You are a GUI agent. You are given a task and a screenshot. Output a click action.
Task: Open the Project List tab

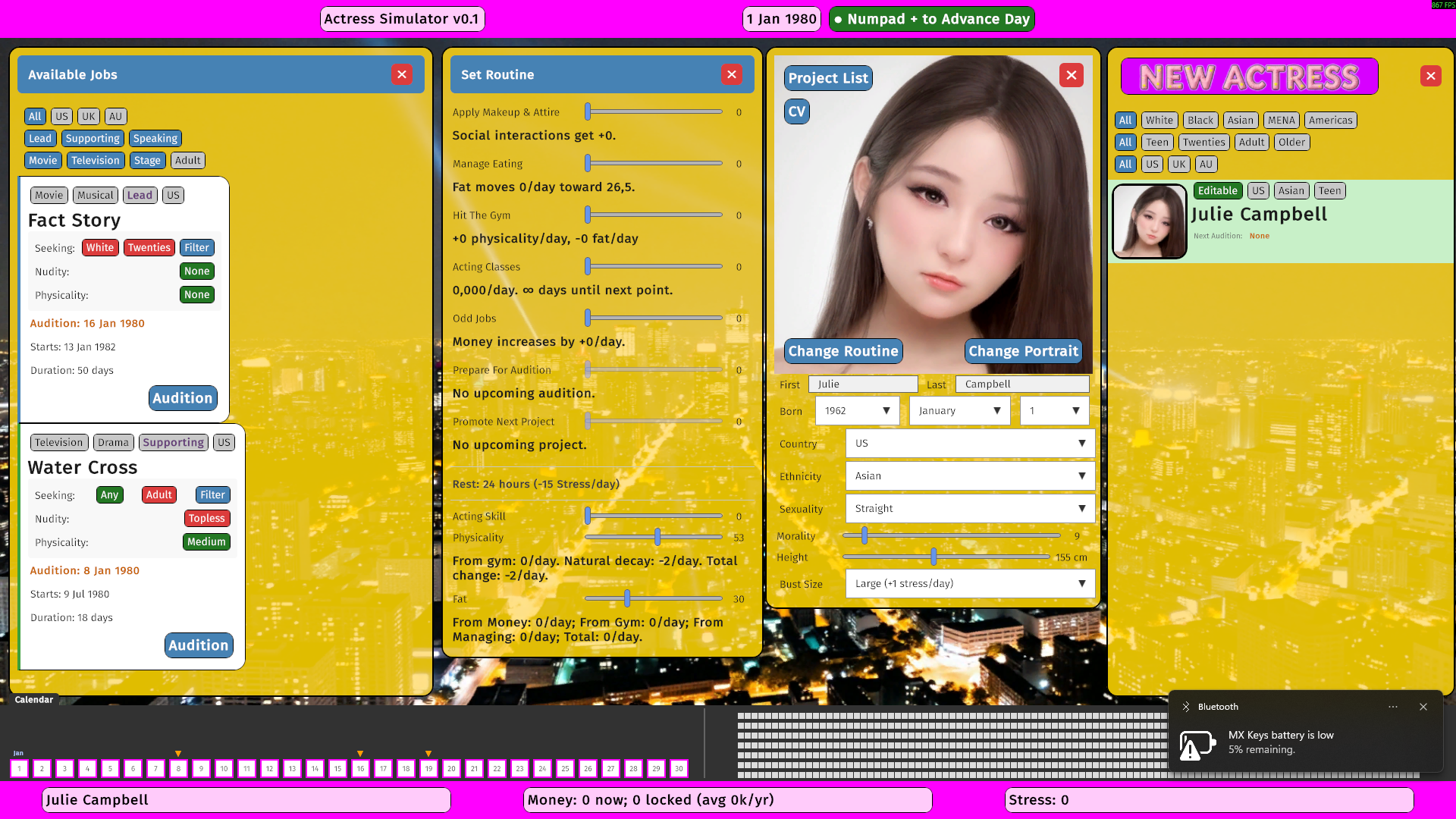tap(827, 78)
